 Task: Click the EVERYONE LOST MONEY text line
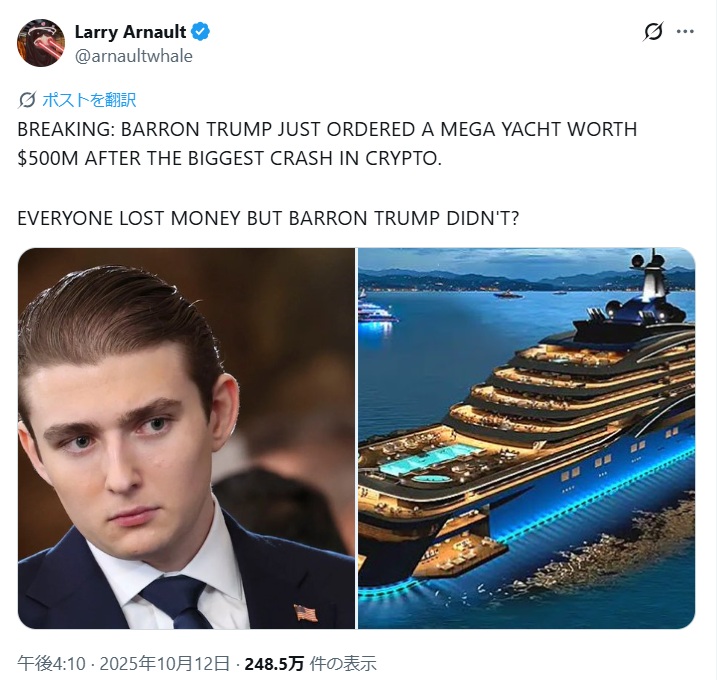click(268, 218)
